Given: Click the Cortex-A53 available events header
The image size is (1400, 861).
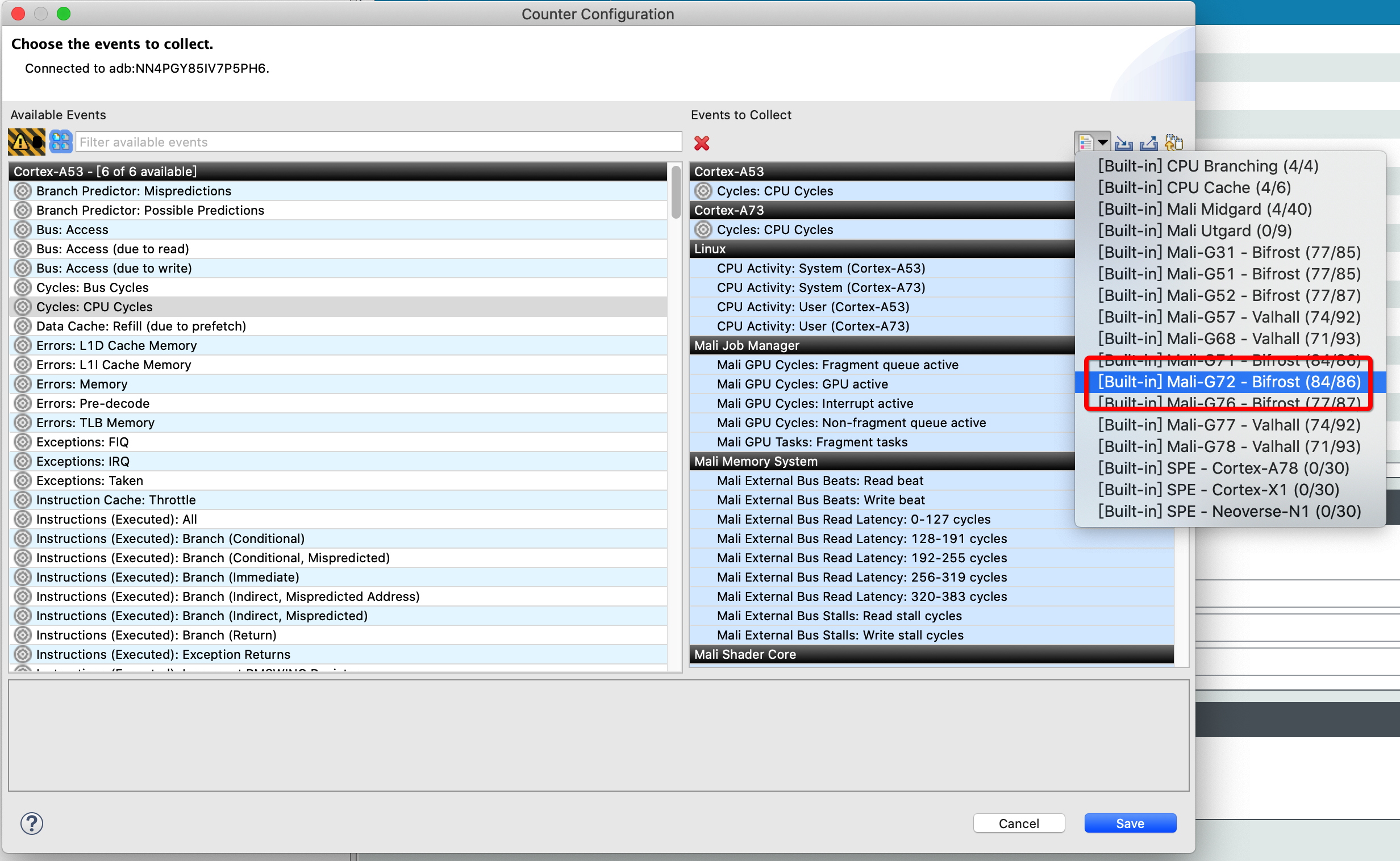Looking at the screenshot, I should coord(337,172).
